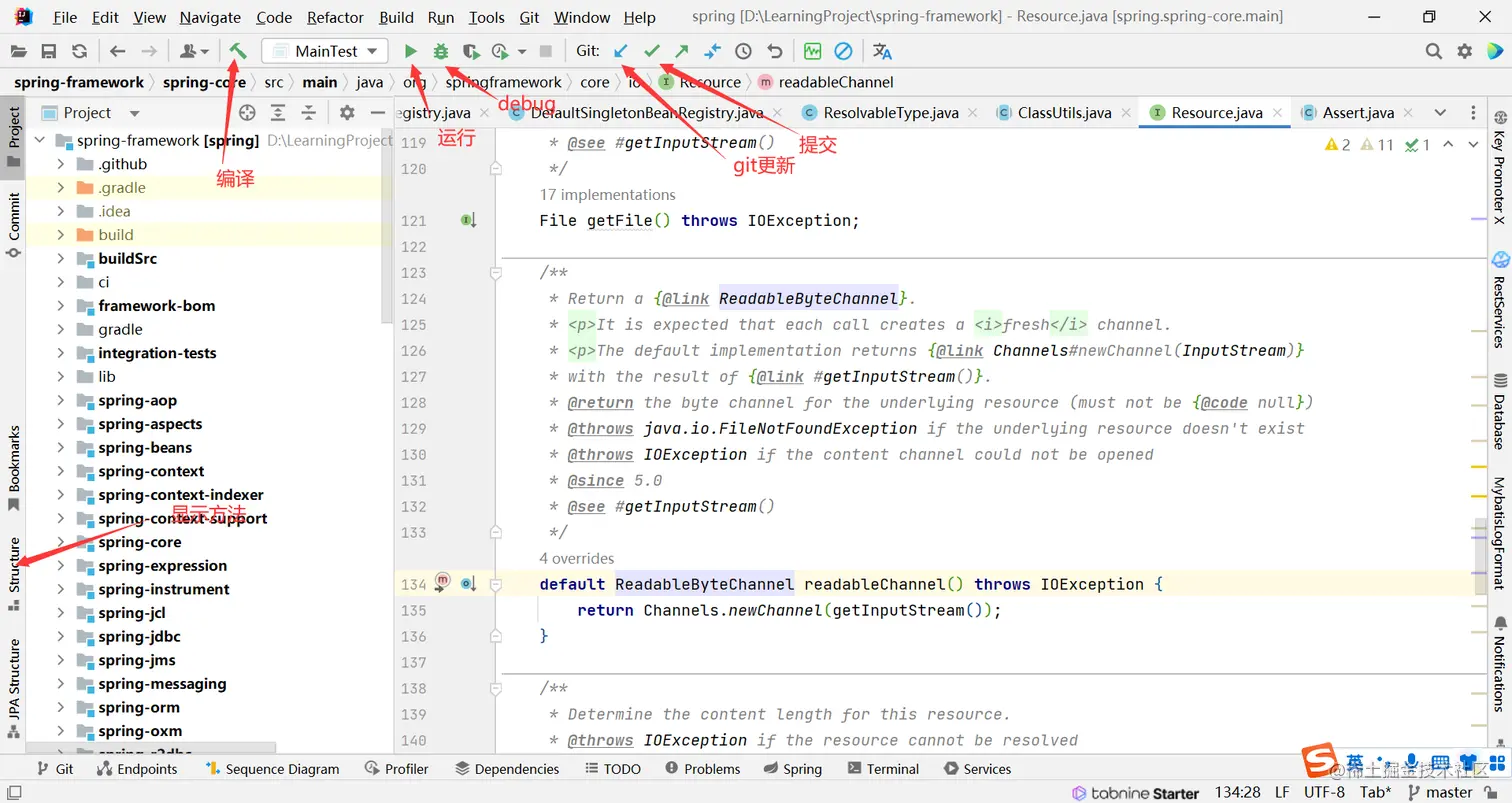Navigate back with the left arrow icon
The image size is (1512, 803).
coord(118,51)
